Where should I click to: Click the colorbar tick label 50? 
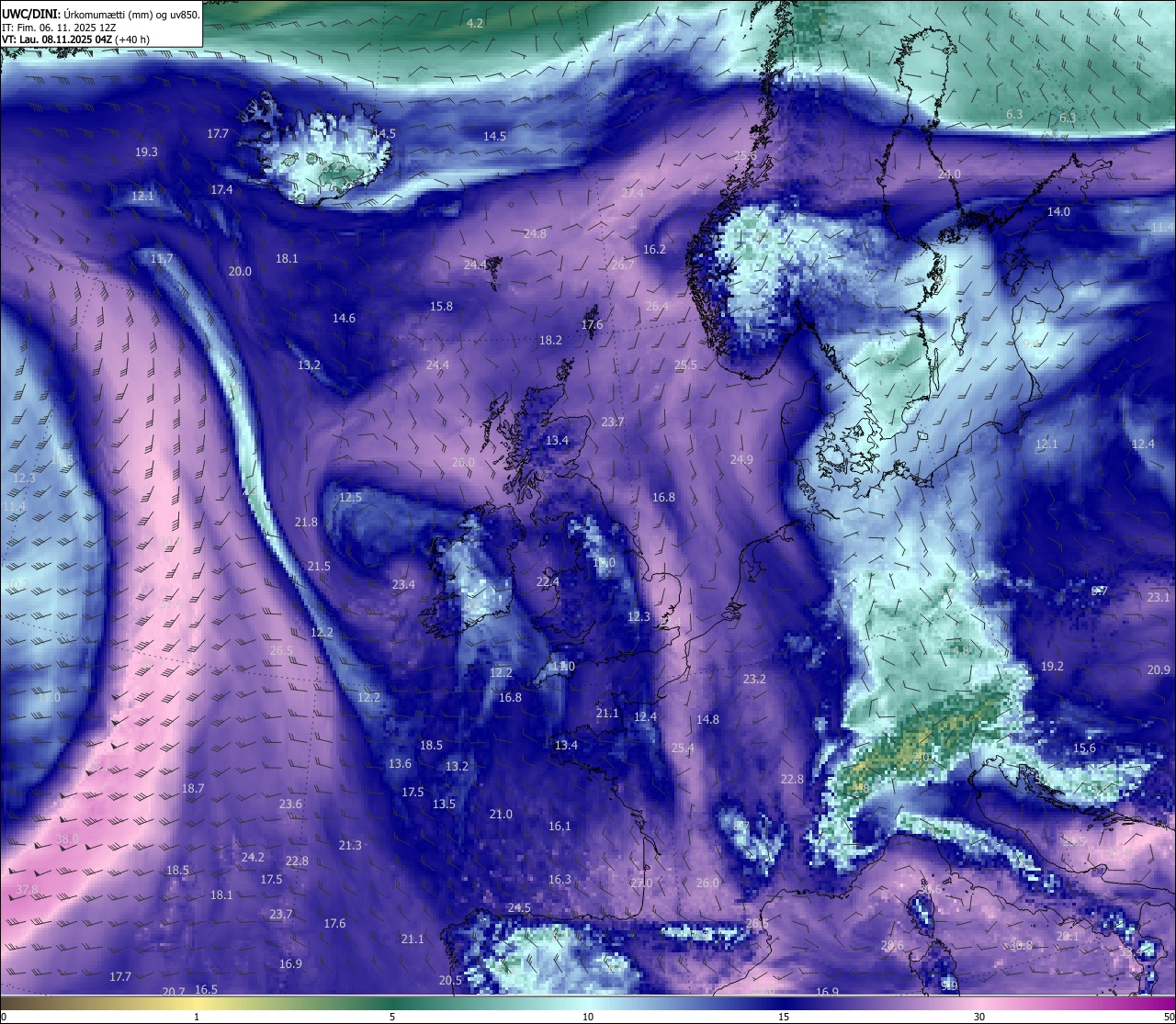1169,1017
